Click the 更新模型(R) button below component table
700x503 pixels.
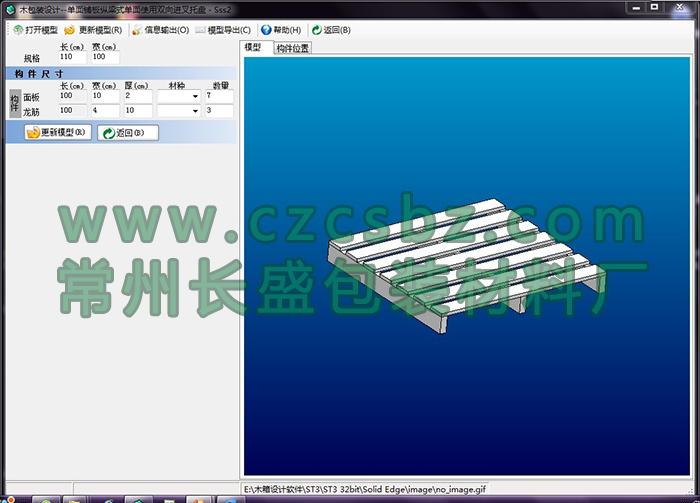coord(58,133)
